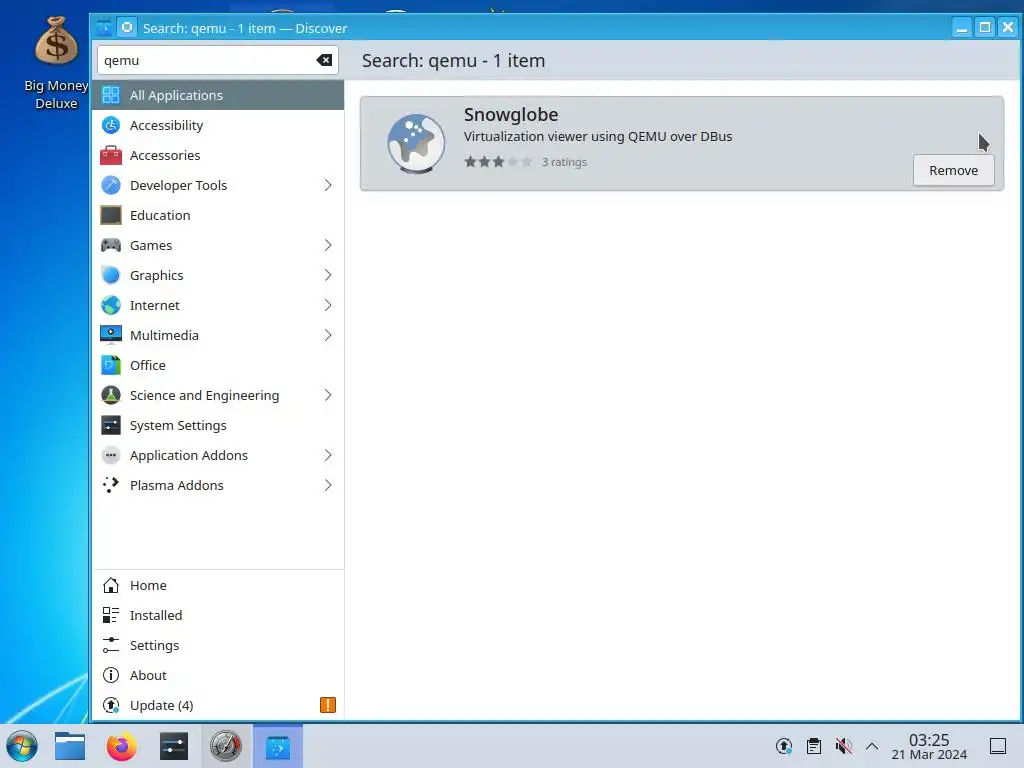Remove the Snowglobe application
1024x768 pixels.
[953, 170]
